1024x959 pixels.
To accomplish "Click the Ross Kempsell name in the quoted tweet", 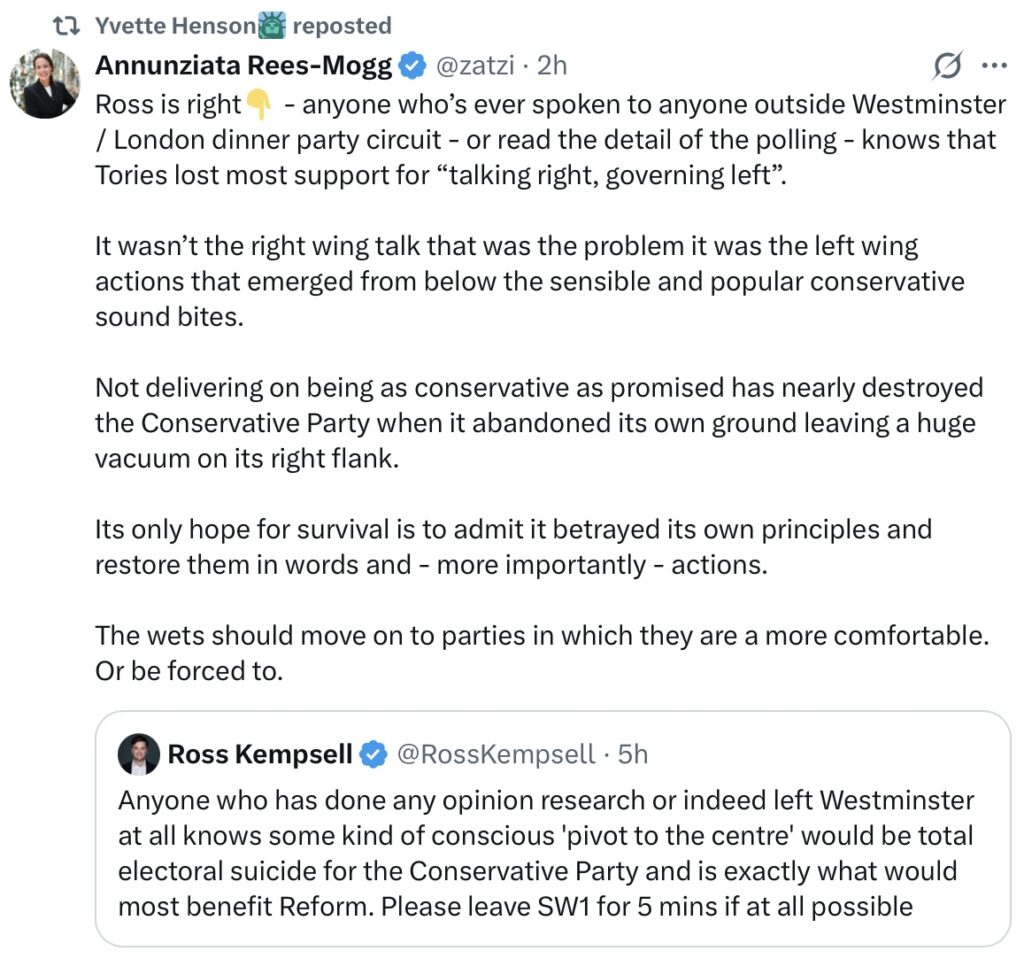I will click(259, 754).
